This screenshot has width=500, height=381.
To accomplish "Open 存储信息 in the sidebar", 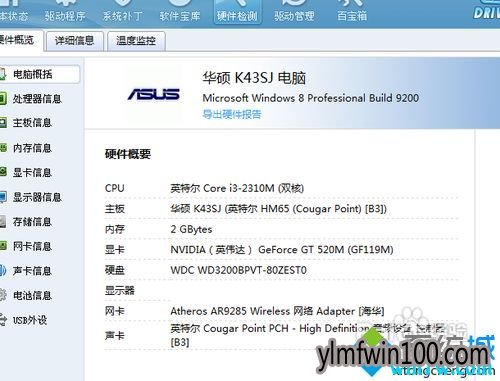I will (32, 222).
